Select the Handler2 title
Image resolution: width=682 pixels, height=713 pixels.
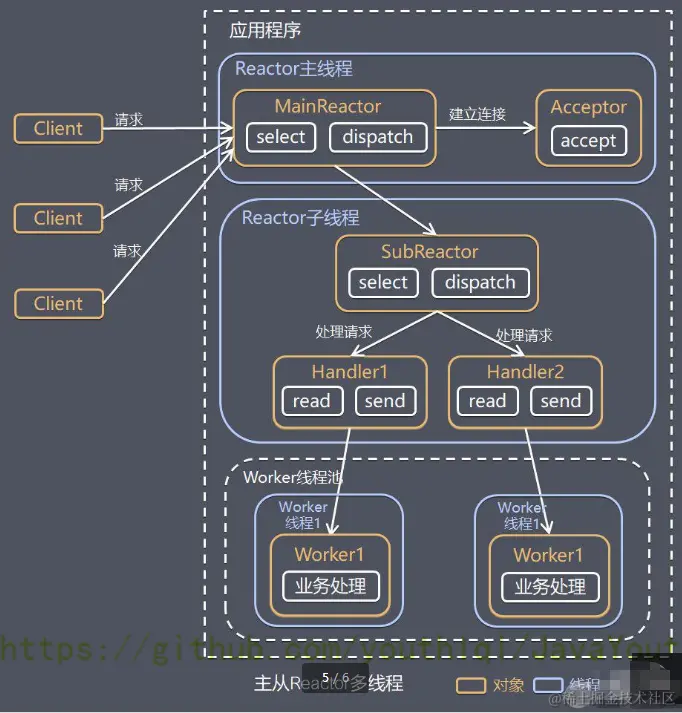point(526,372)
